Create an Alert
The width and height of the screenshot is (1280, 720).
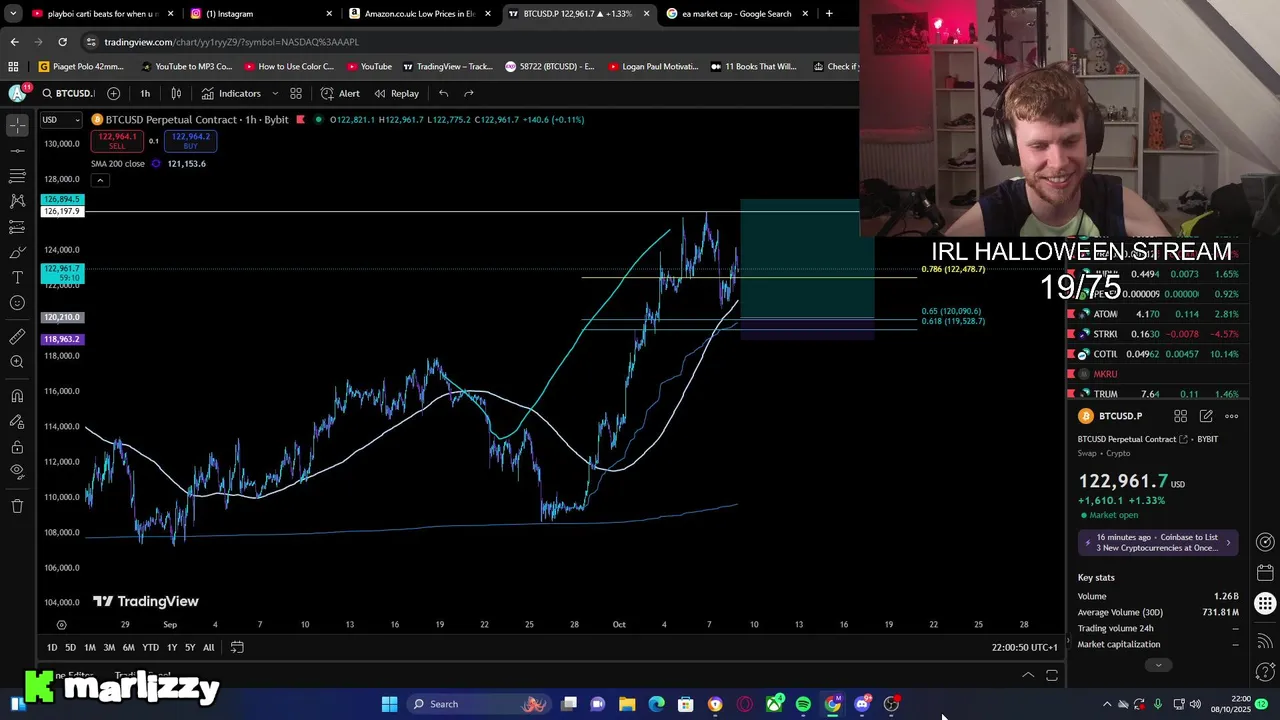(x=340, y=93)
